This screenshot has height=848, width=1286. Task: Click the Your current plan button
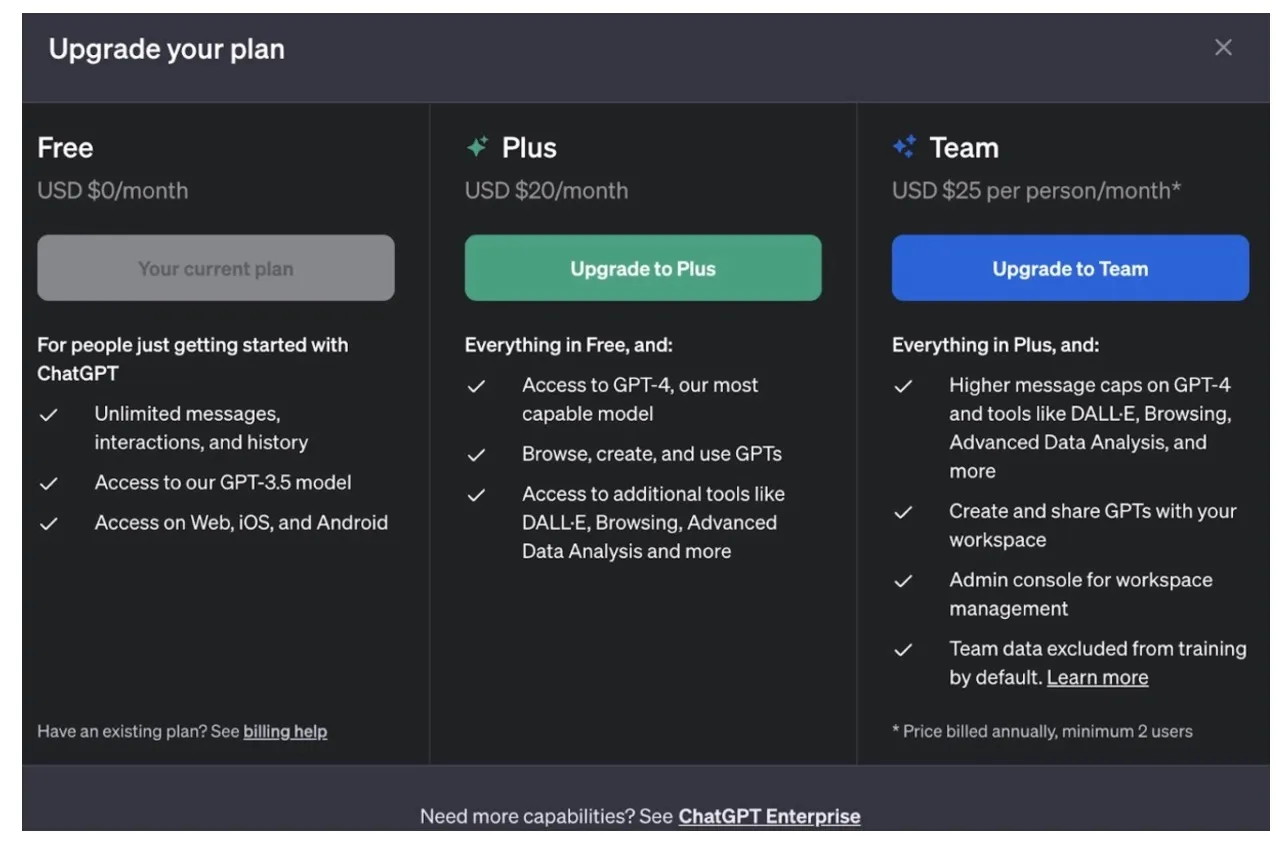click(x=216, y=267)
